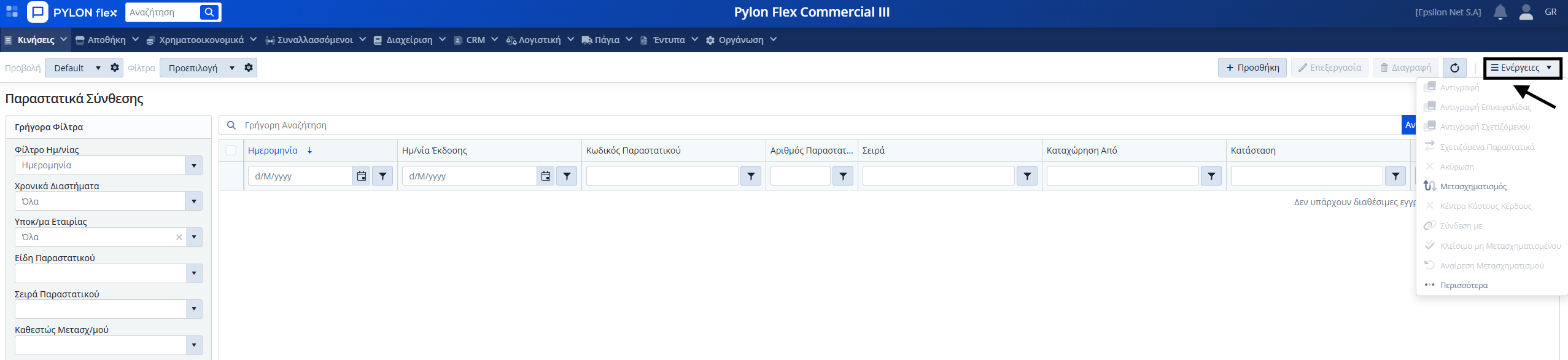Open calendar picker for Ημερομηνία column
This screenshot has height=360, width=1568.
[x=362, y=176]
